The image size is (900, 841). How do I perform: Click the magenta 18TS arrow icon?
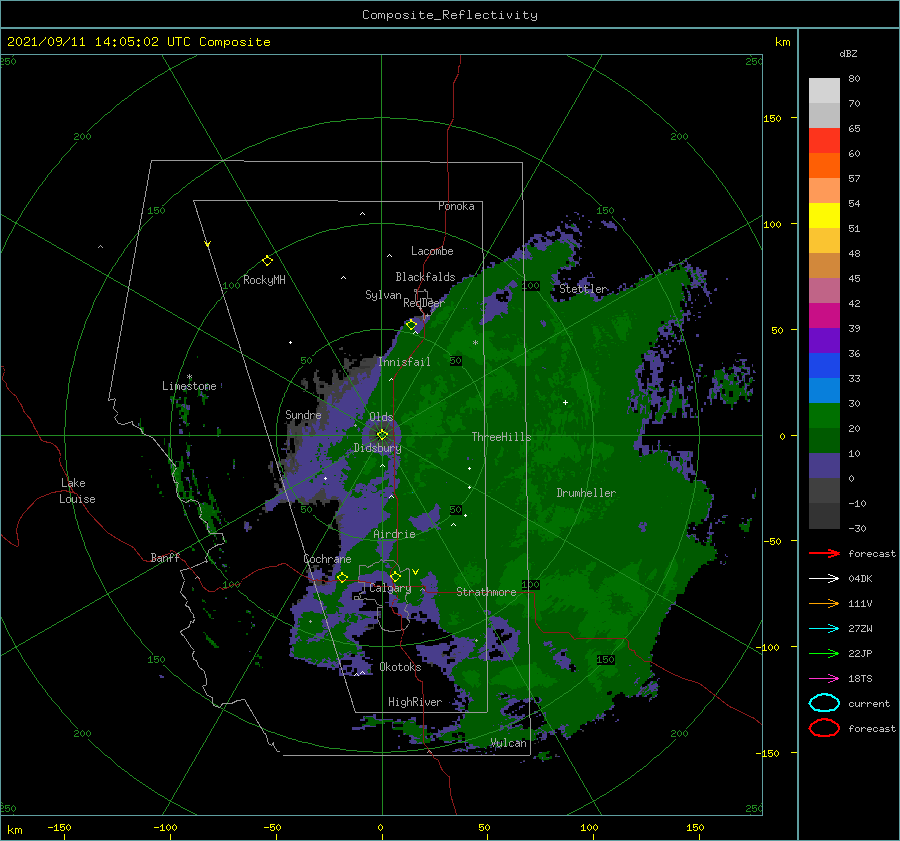[824, 679]
